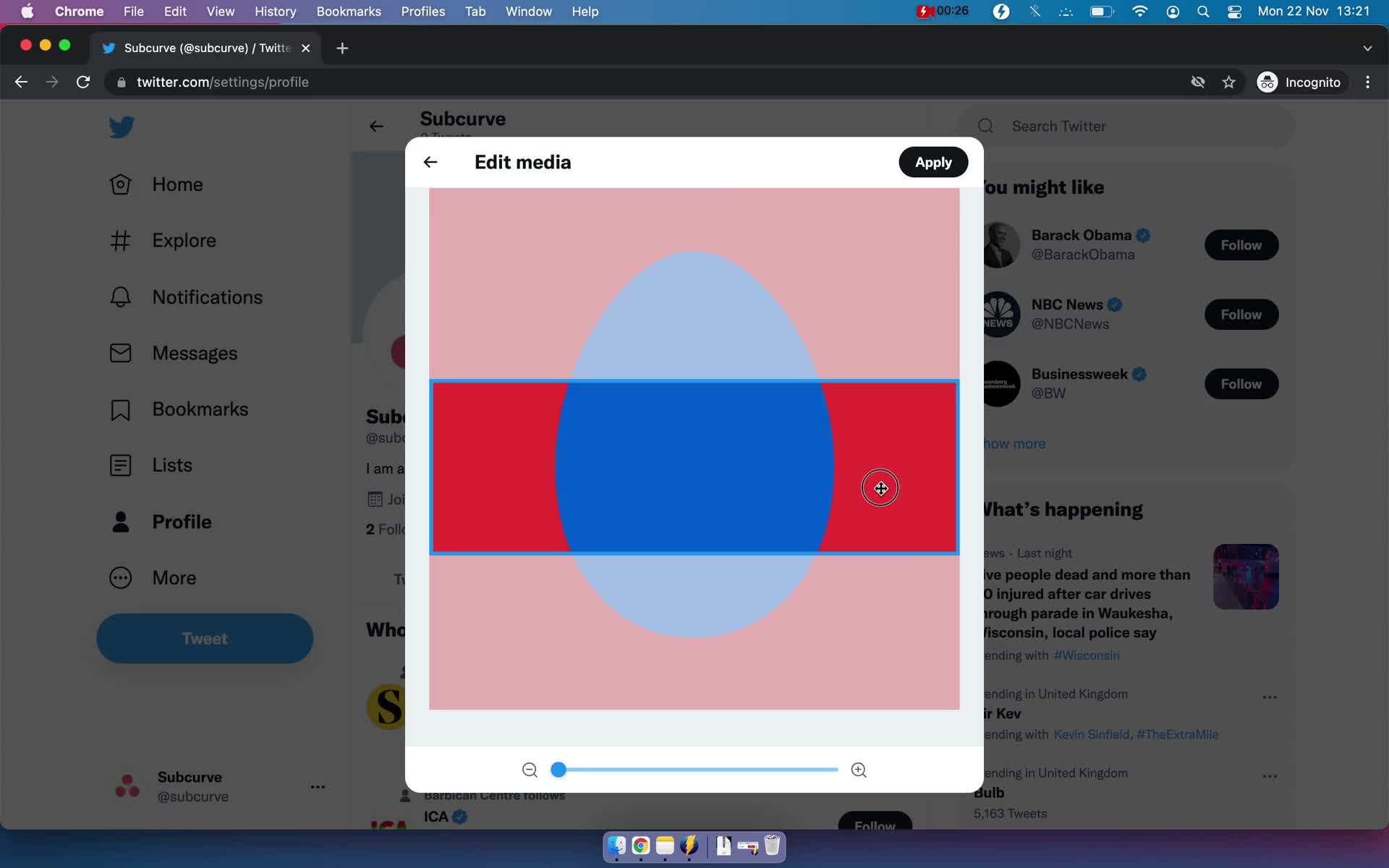Open the History menu
Screen dimensions: 1389x868
coord(275,12)
